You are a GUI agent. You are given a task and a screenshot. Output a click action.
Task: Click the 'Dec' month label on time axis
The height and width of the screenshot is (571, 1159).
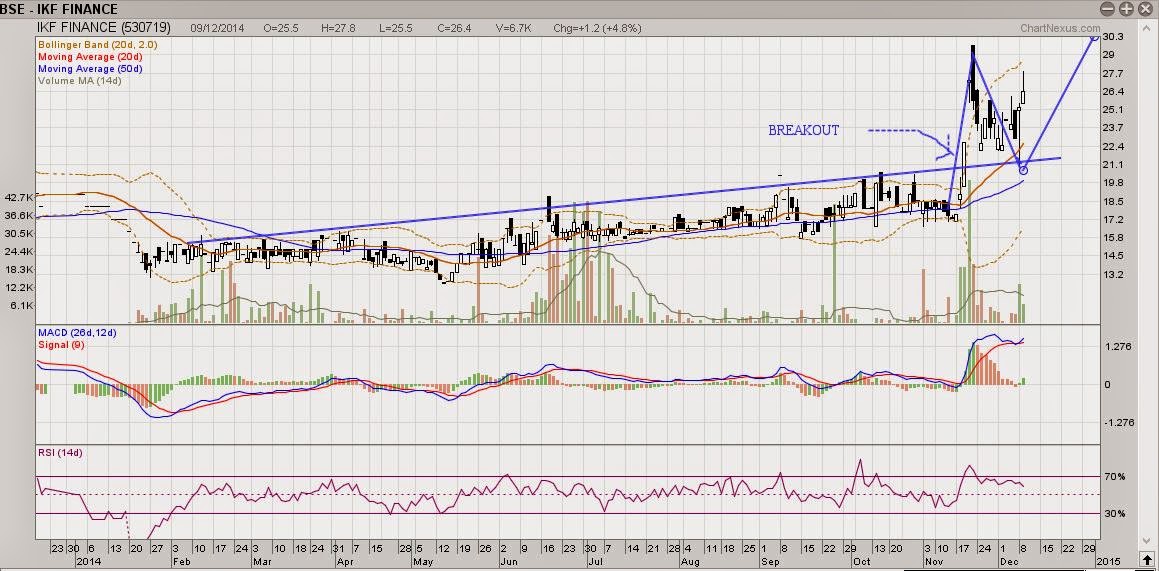pos(1009,561)
